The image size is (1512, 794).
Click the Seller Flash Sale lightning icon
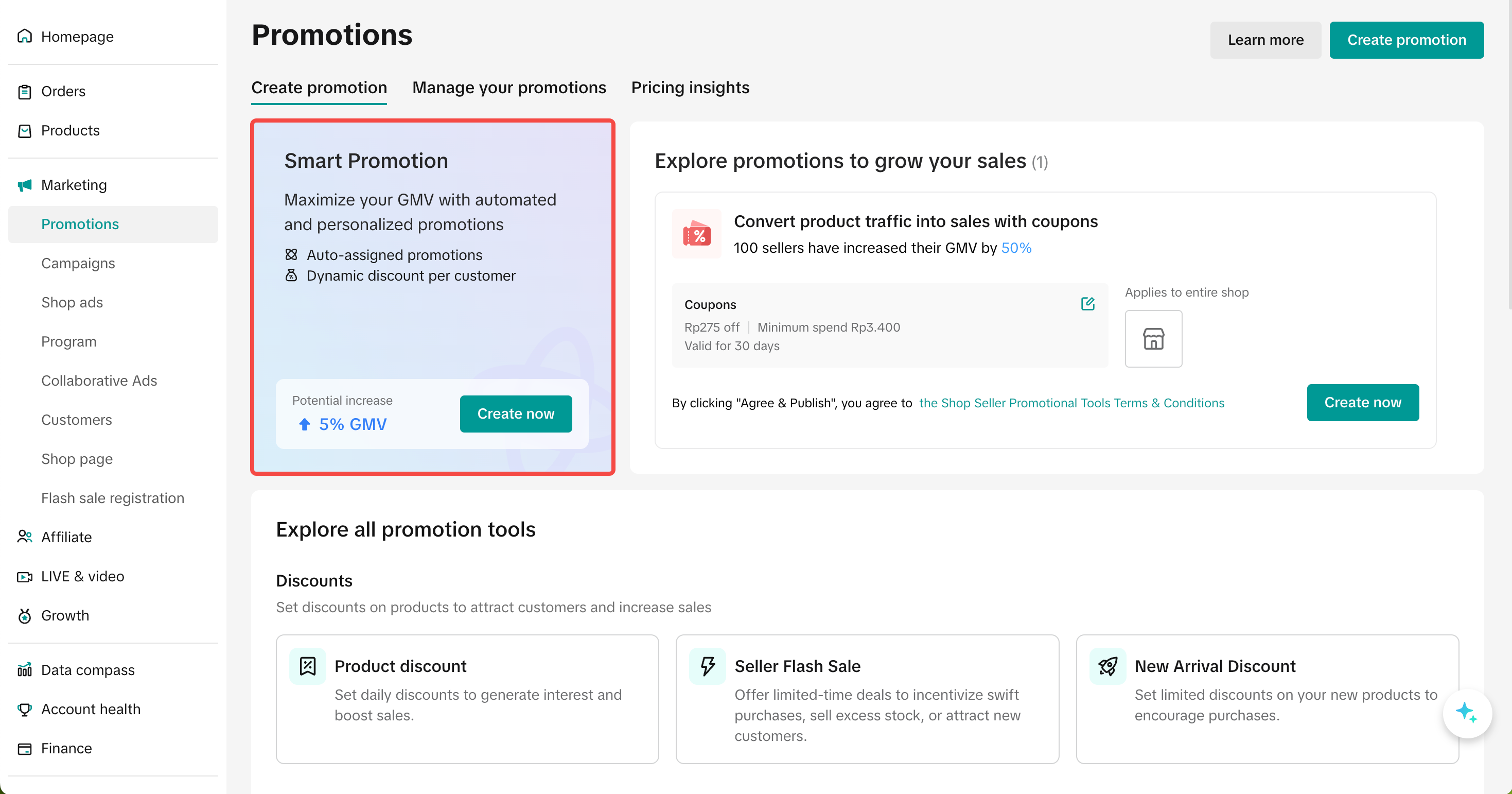pyautogui.click(x=708, y=666)
